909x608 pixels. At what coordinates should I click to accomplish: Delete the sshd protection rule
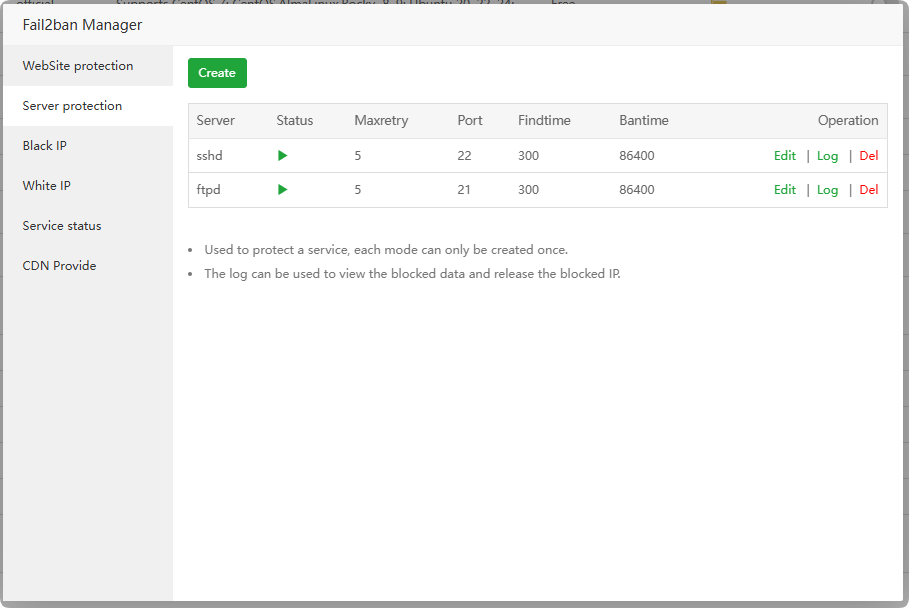(868, 156)
